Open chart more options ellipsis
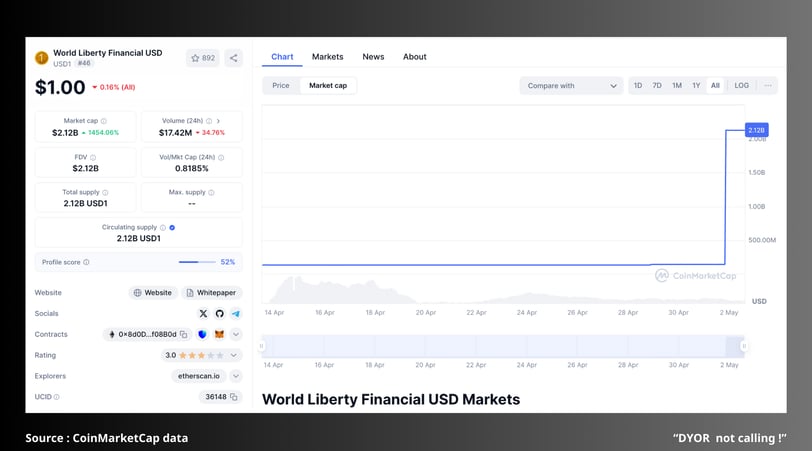The width and height of the screenshot is (812, 451). point(768,85)
